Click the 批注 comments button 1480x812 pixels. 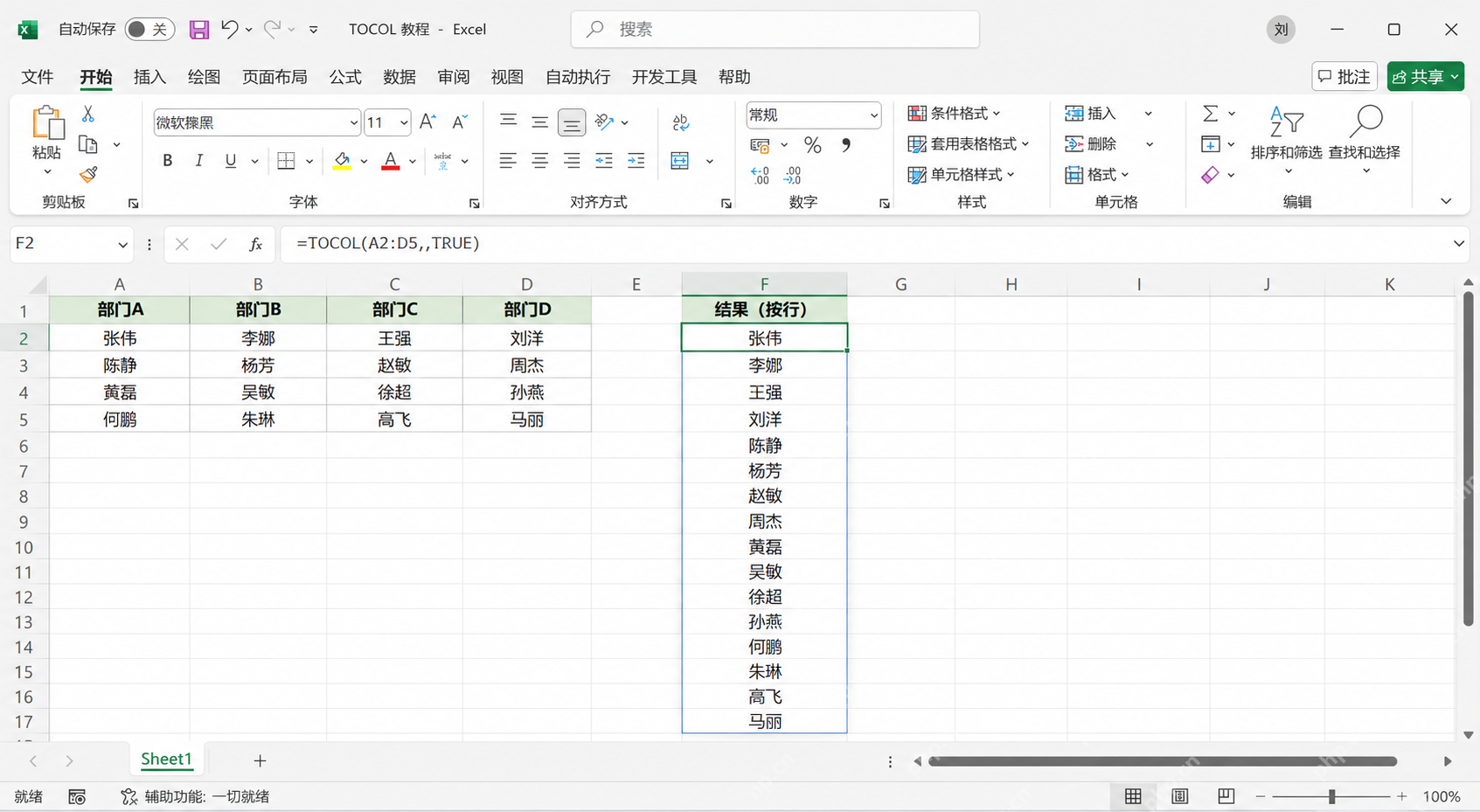(x=1345, y=77)
